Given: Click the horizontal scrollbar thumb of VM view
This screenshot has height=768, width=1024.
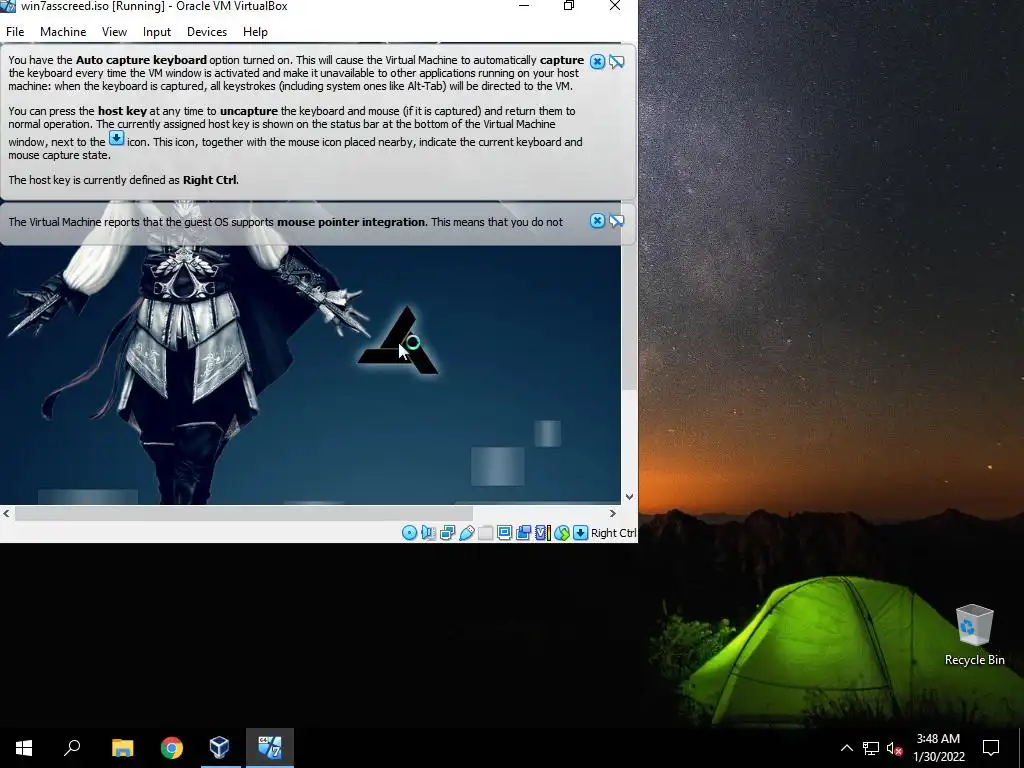Looking at the screenshot, I should [x=243, y=513].
